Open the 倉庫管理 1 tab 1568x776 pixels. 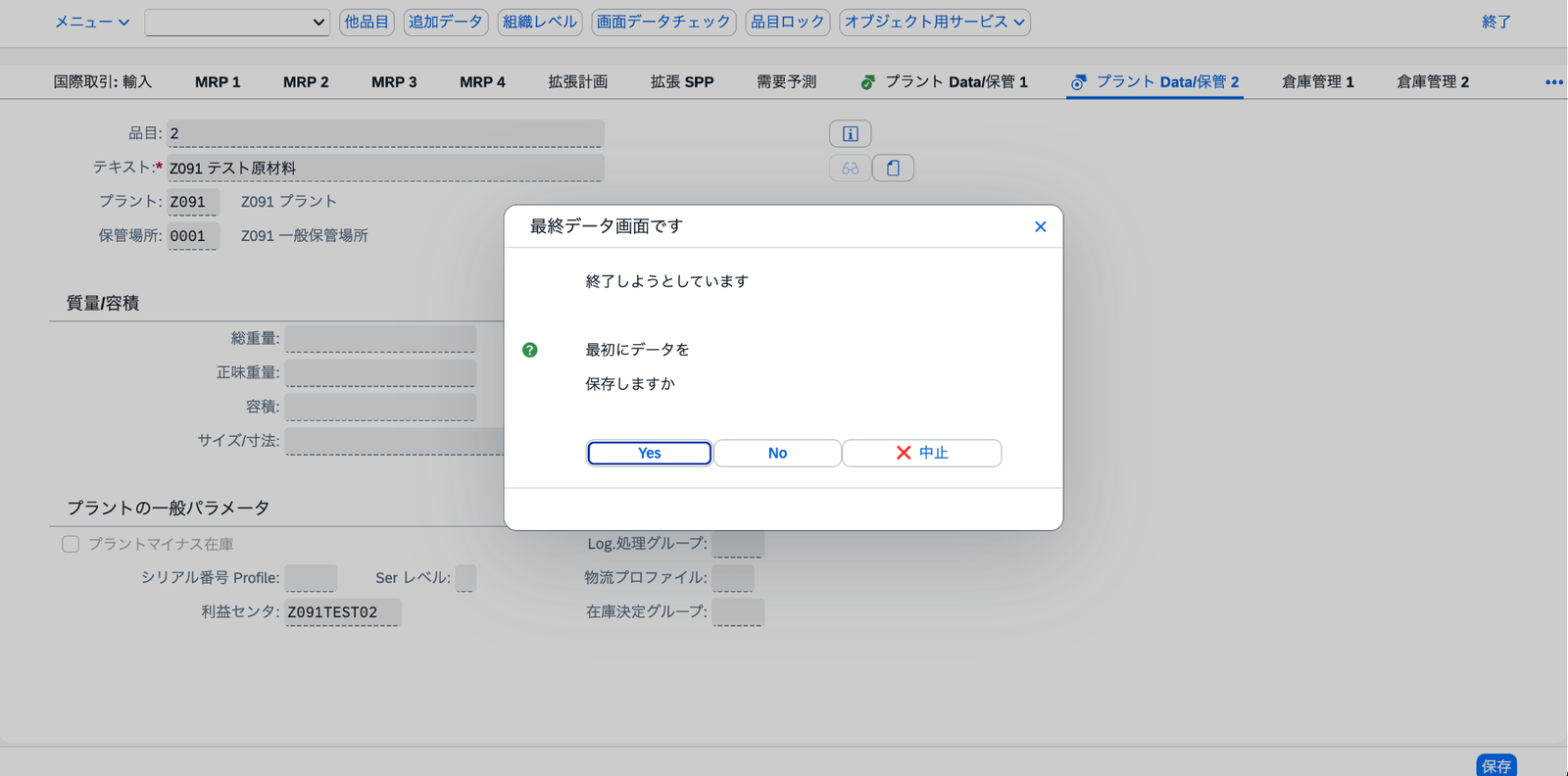(x=1317, y=82)
